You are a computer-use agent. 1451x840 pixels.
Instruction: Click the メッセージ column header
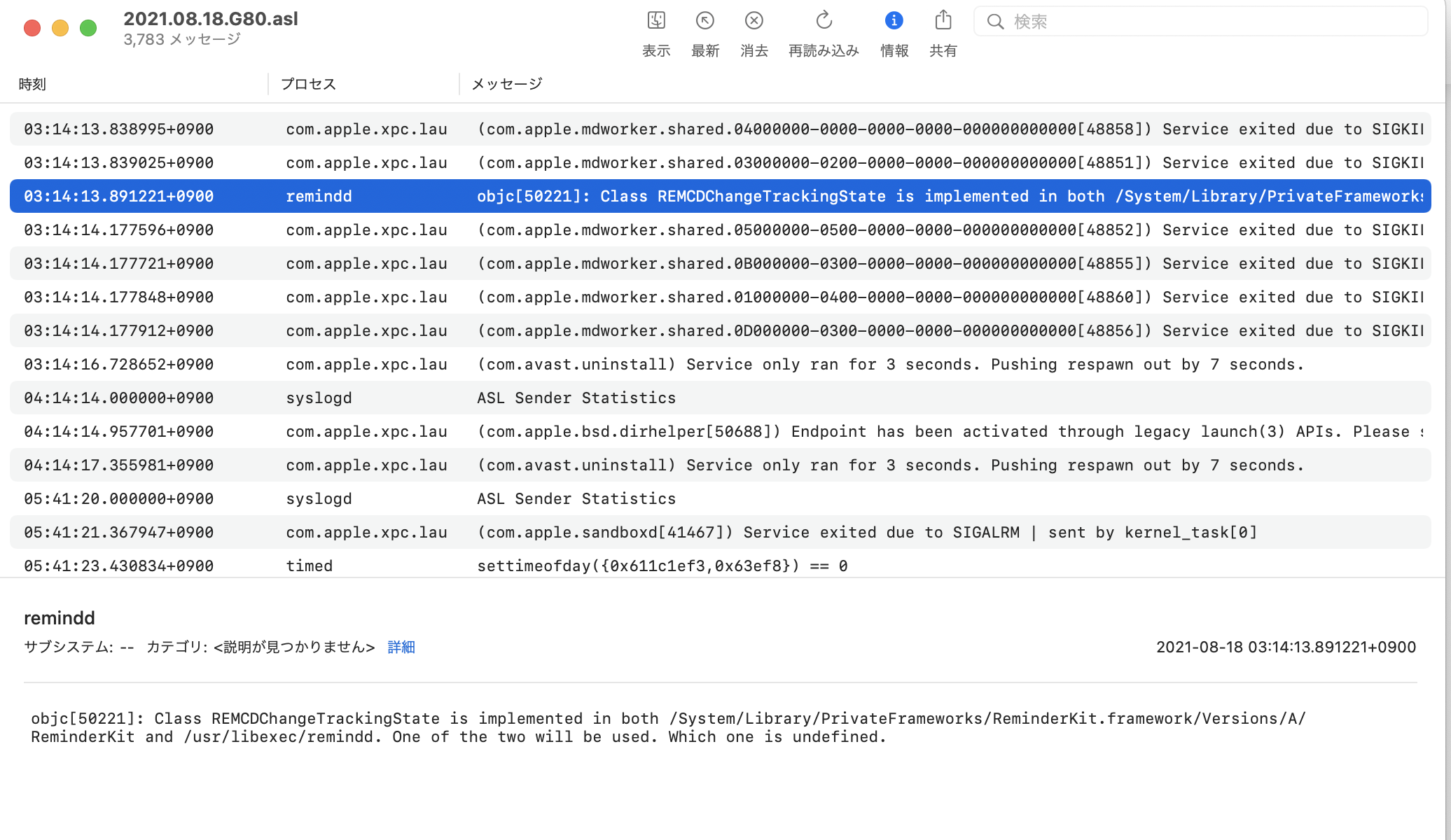tap(507, 84)
